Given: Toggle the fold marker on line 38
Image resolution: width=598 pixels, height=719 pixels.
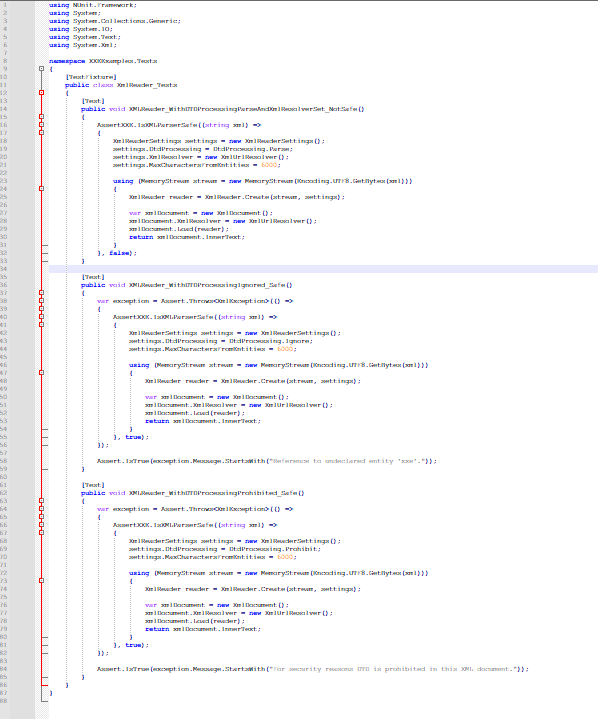Looking at the screenshot, I should (x=41, y=301).
